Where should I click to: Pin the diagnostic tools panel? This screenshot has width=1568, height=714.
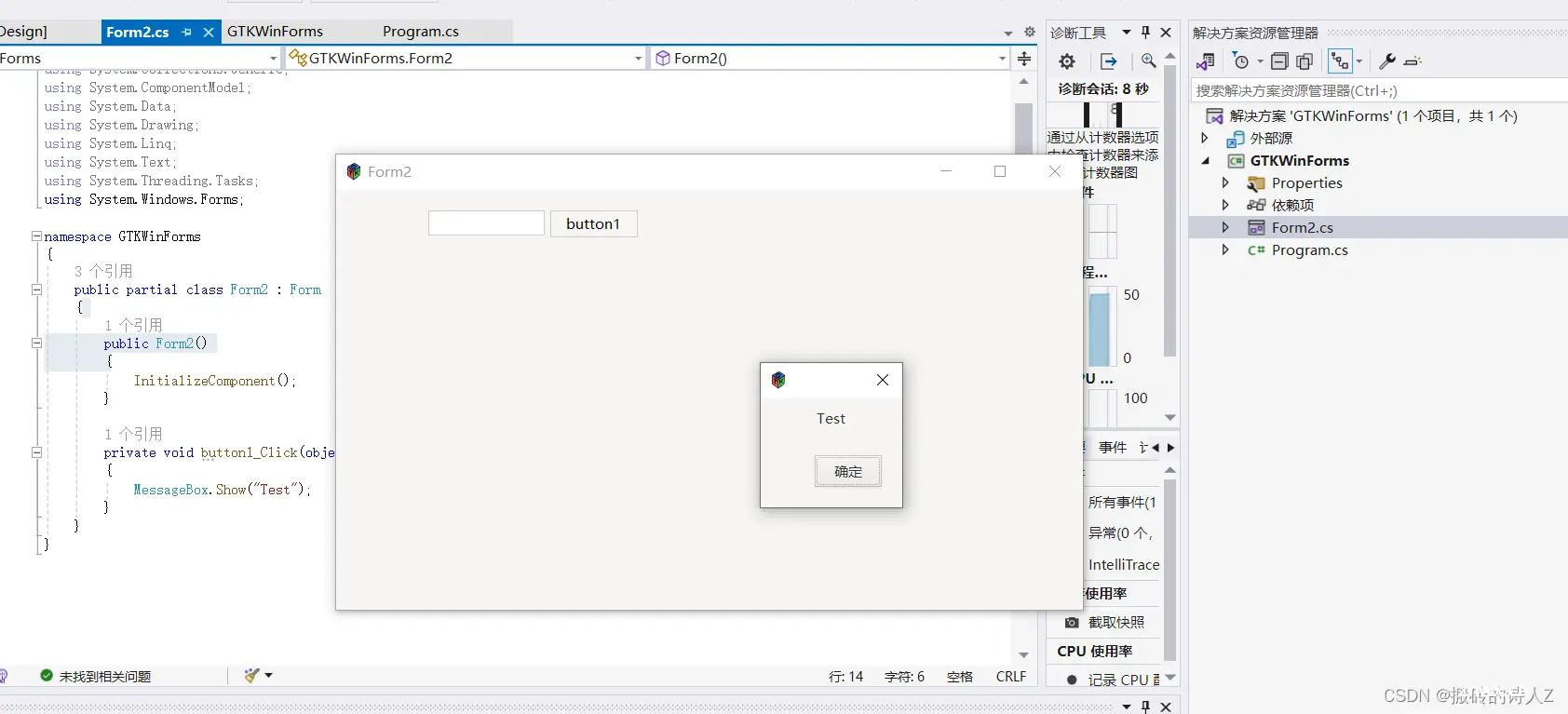[x=1146, y=32]
